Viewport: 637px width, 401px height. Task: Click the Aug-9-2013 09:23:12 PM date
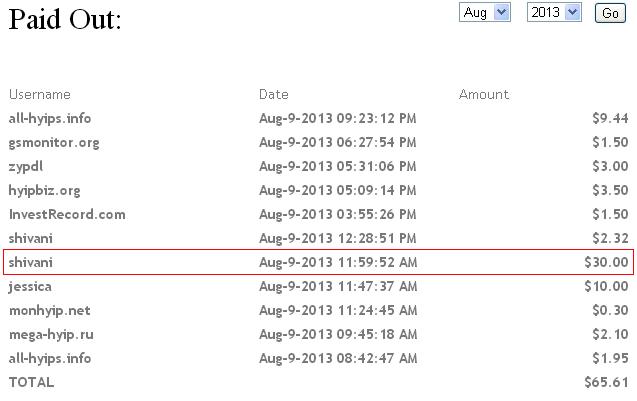337,118
